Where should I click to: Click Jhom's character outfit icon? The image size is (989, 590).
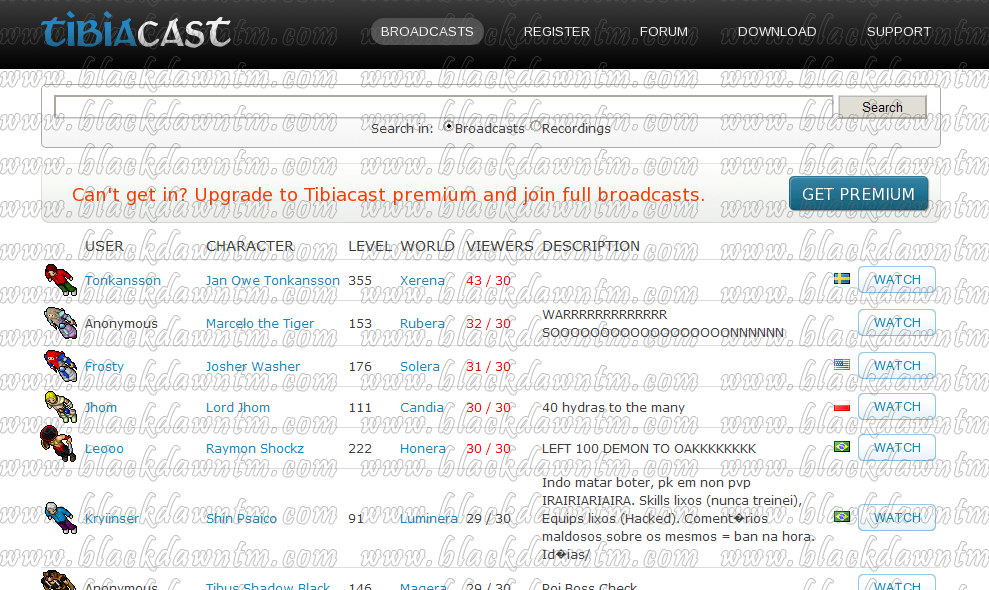pyautogui.click(x=61, y=407)
